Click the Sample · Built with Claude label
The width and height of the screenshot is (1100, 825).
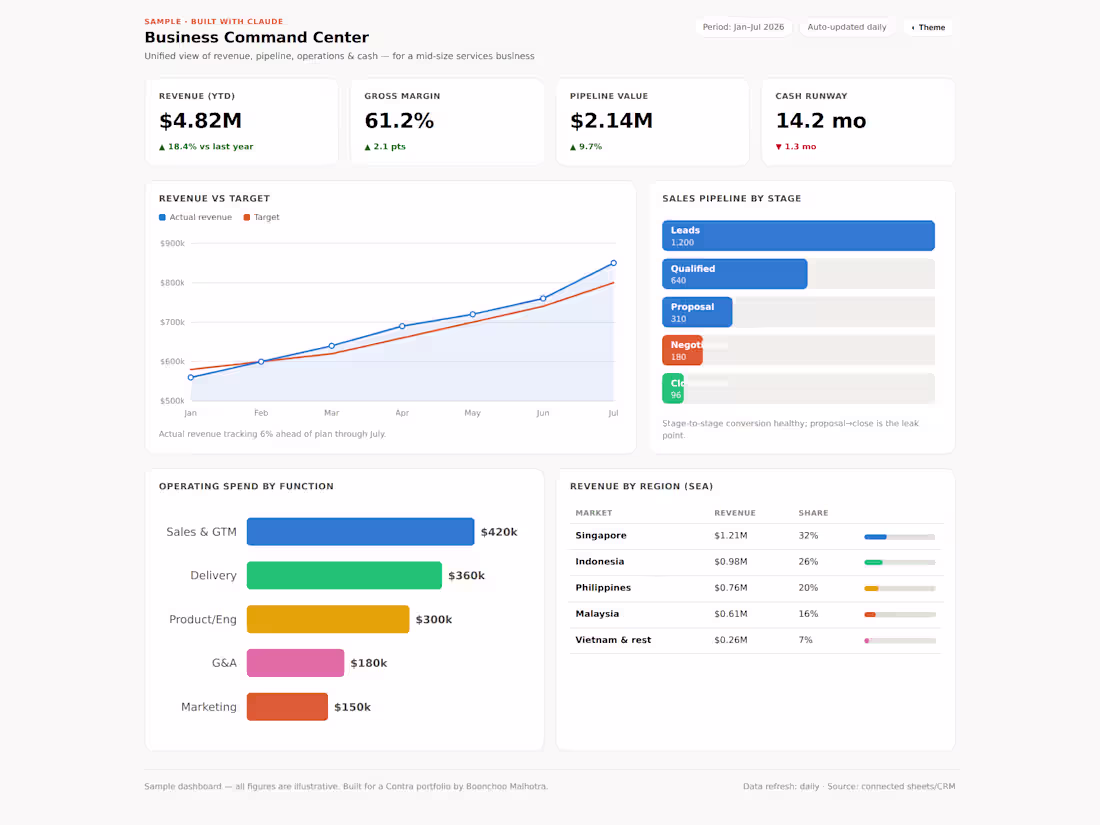pos(214,22)
